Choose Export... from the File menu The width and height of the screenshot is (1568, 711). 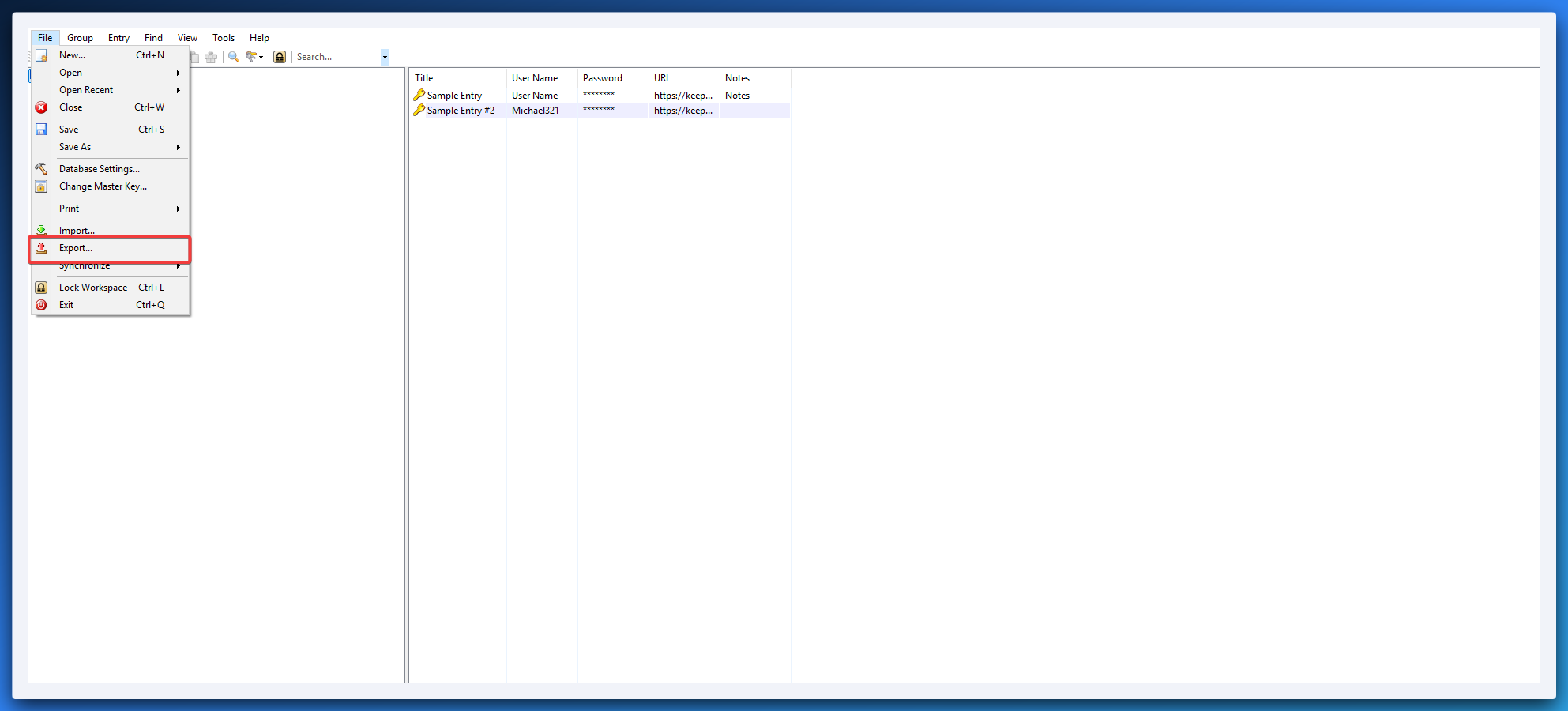click(76, 248)
